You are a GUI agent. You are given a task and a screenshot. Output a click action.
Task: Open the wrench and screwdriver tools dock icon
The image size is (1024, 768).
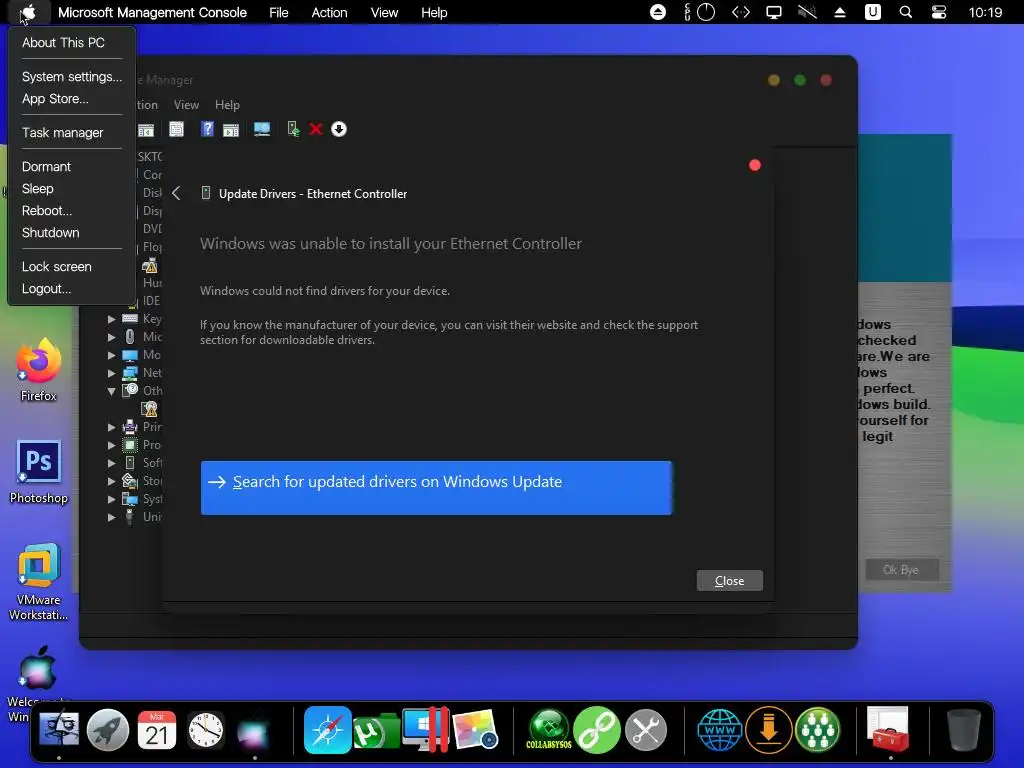646,729
